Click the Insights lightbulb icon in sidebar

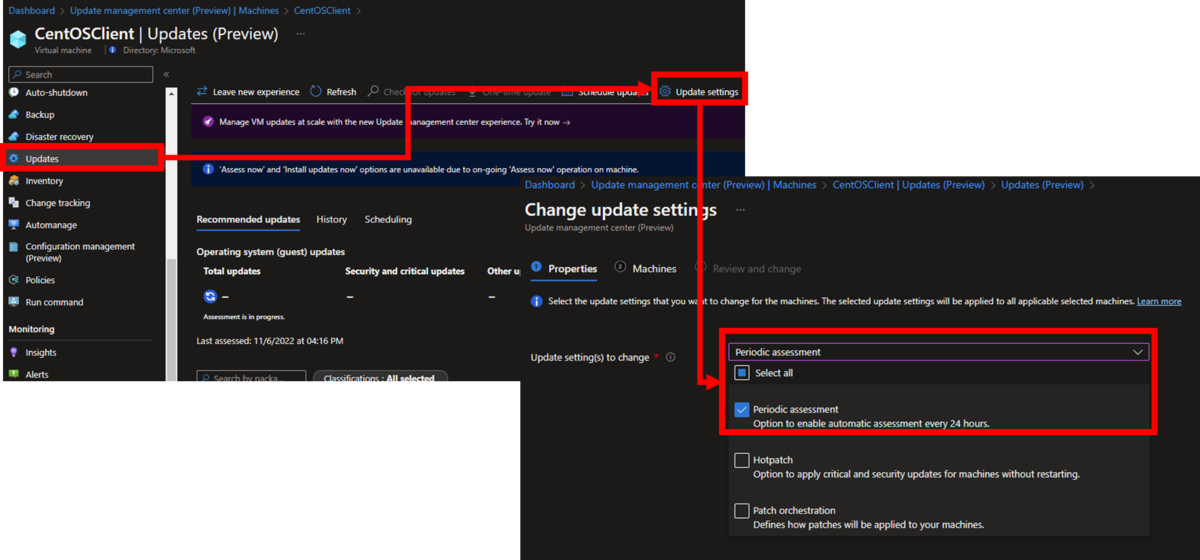click(x=14, y=353)
